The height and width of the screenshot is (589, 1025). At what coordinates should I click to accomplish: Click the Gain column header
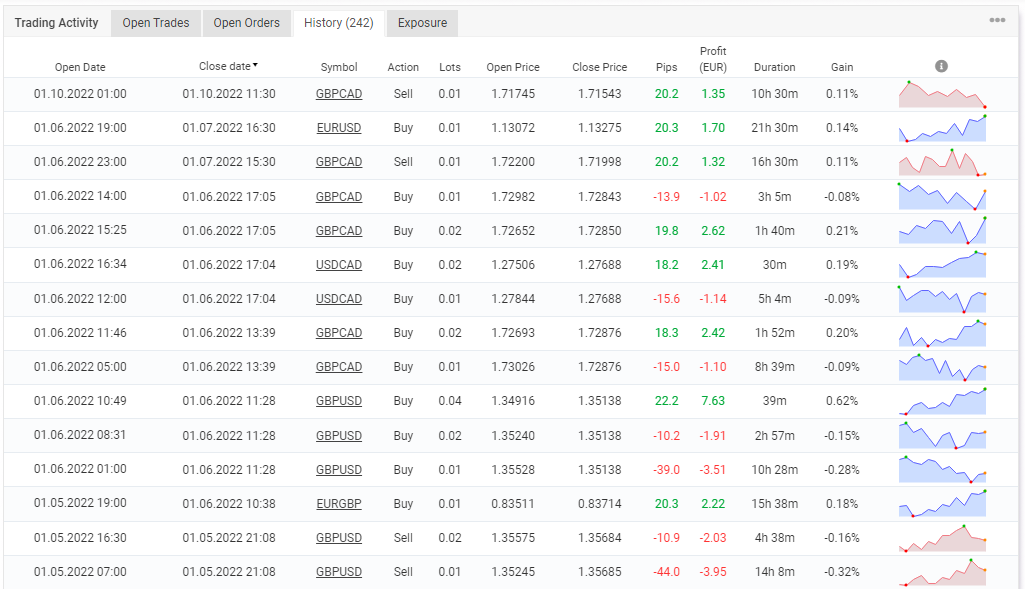(x=842, y=67)
